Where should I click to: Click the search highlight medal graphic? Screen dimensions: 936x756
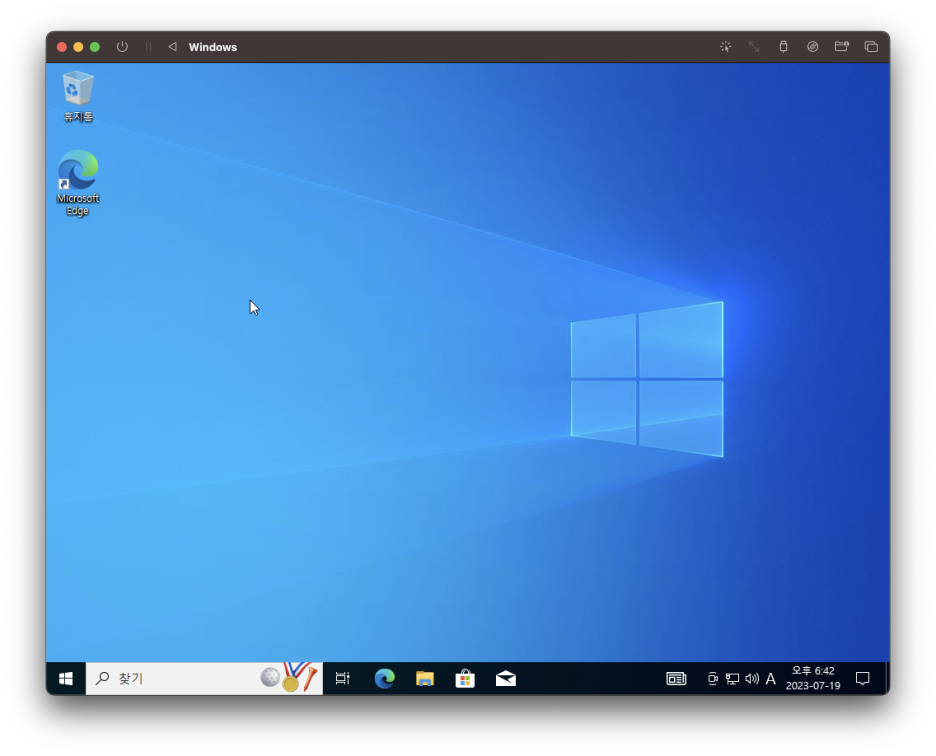(x=289, y=677)
